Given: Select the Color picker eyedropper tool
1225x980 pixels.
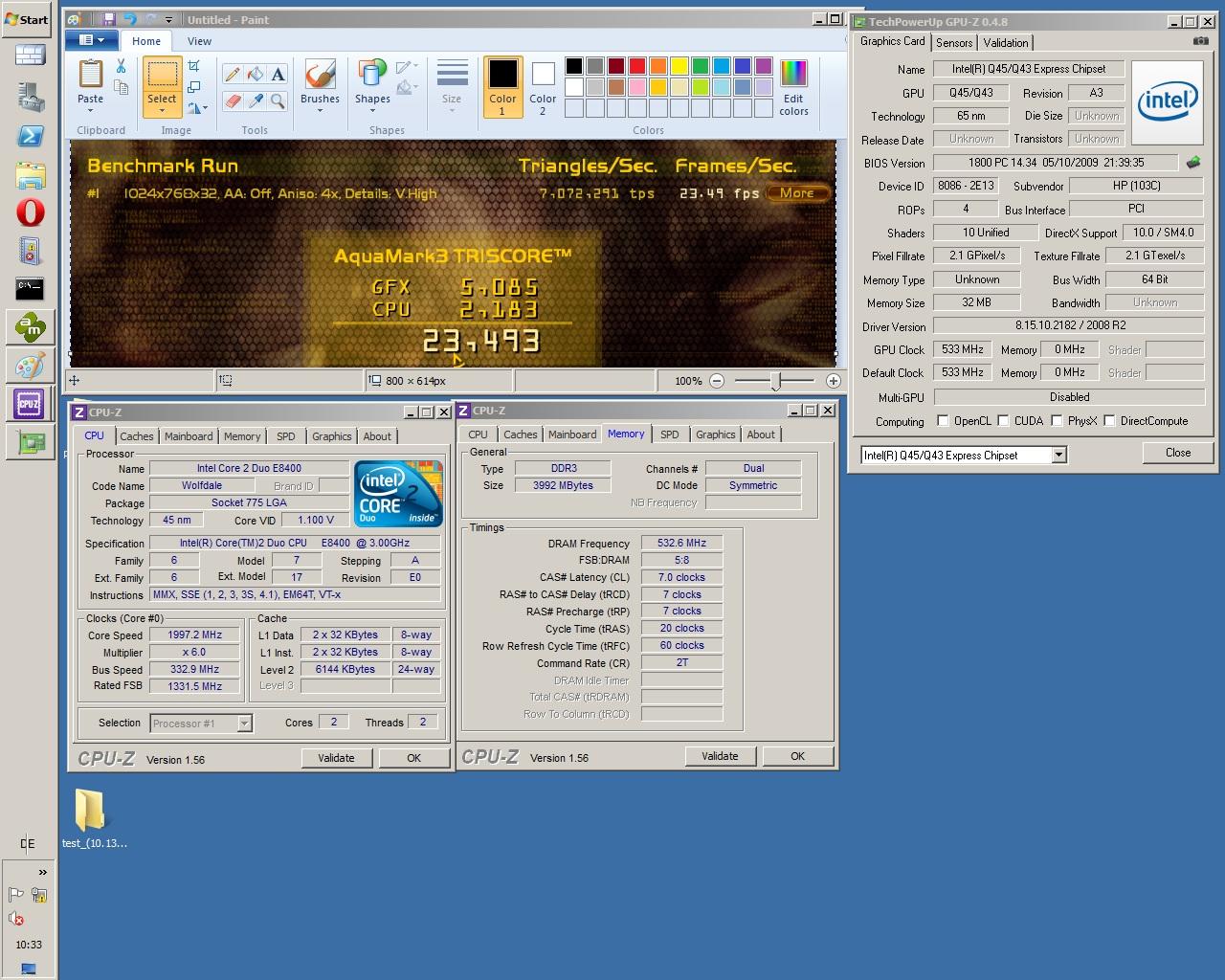Looking at the screenshot, I should pyautogui.click(x=255, y=100).
